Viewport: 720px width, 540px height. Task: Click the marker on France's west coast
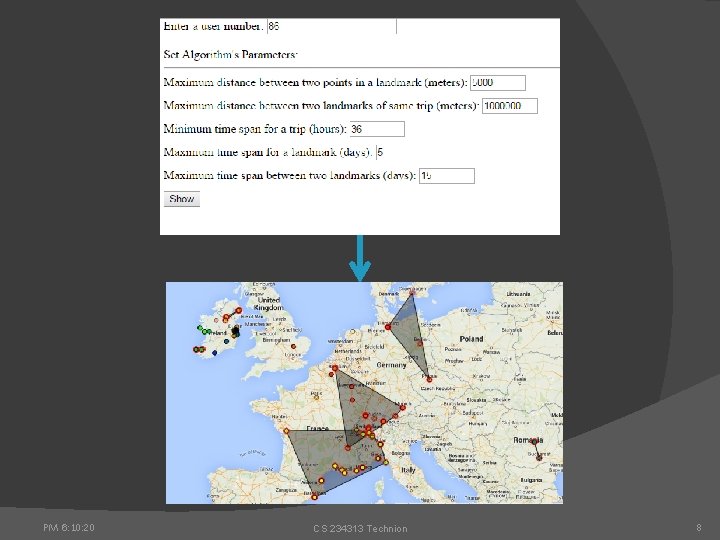286,431
